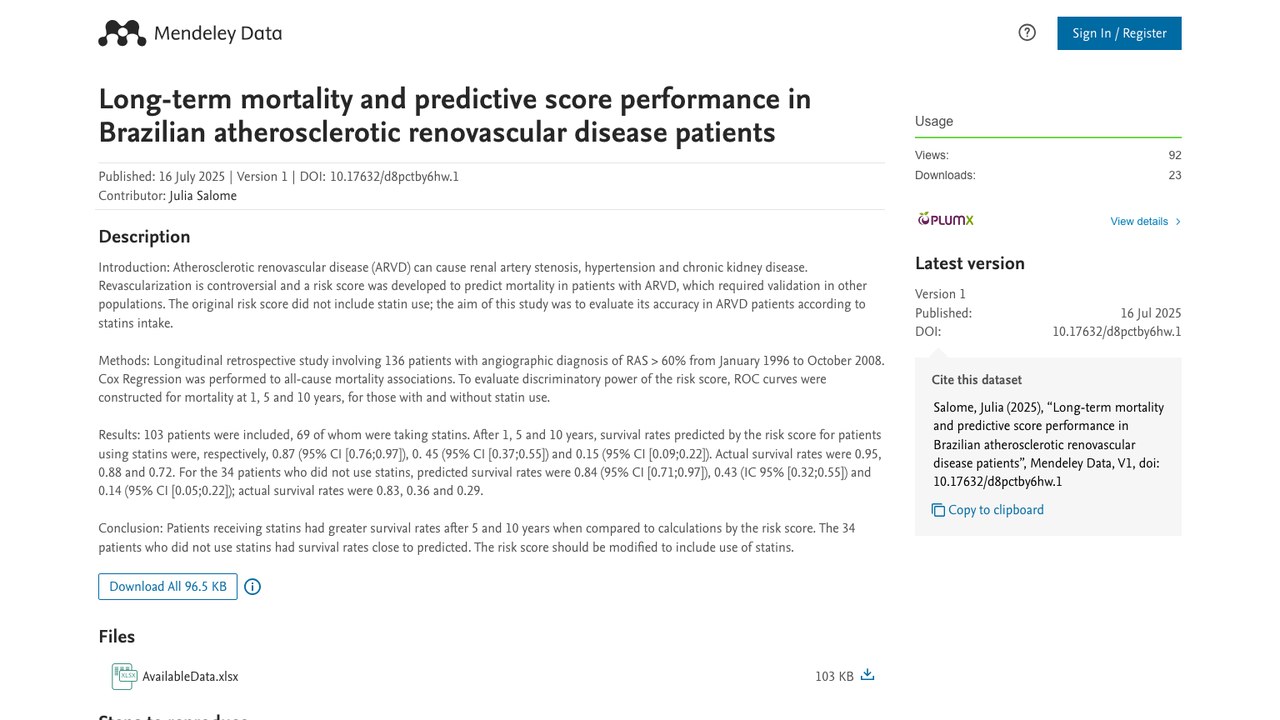Click the Mendeley Data logo icon
Screen dimensions: 1280x720
[x=122, y=33]
